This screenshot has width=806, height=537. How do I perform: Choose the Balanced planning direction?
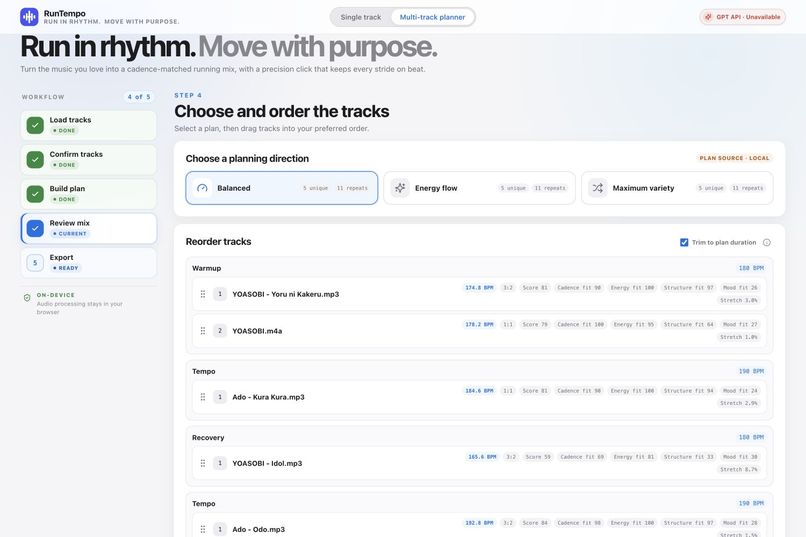pos(282,188)
